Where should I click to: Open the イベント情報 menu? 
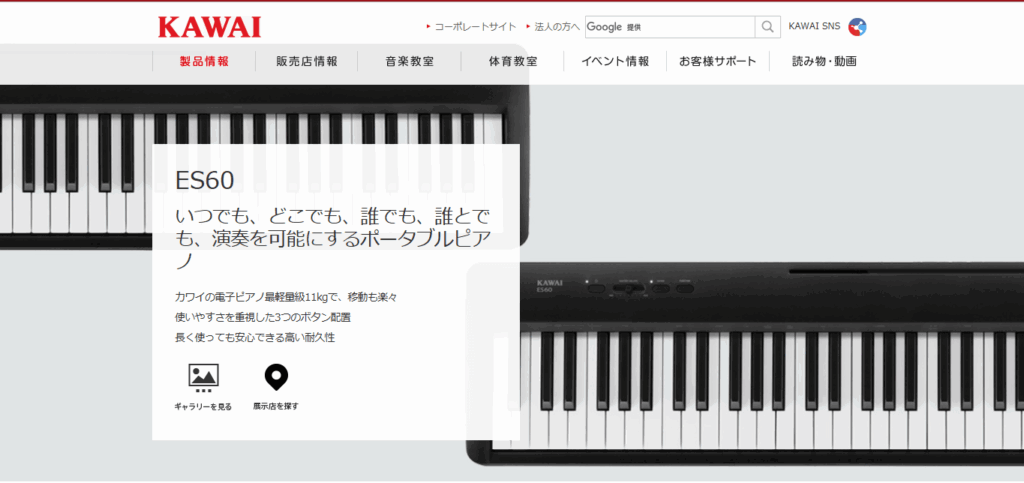point(615,61)
